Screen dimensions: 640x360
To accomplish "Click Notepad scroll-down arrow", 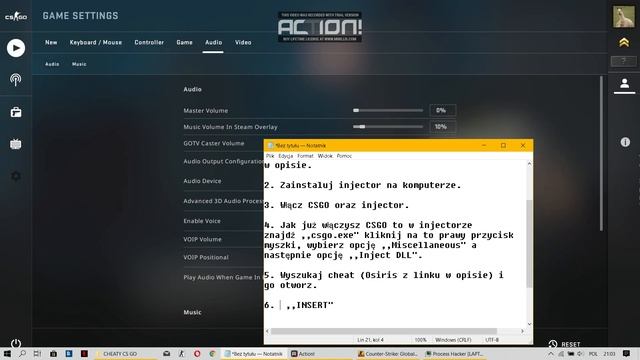I will point(529,324).
